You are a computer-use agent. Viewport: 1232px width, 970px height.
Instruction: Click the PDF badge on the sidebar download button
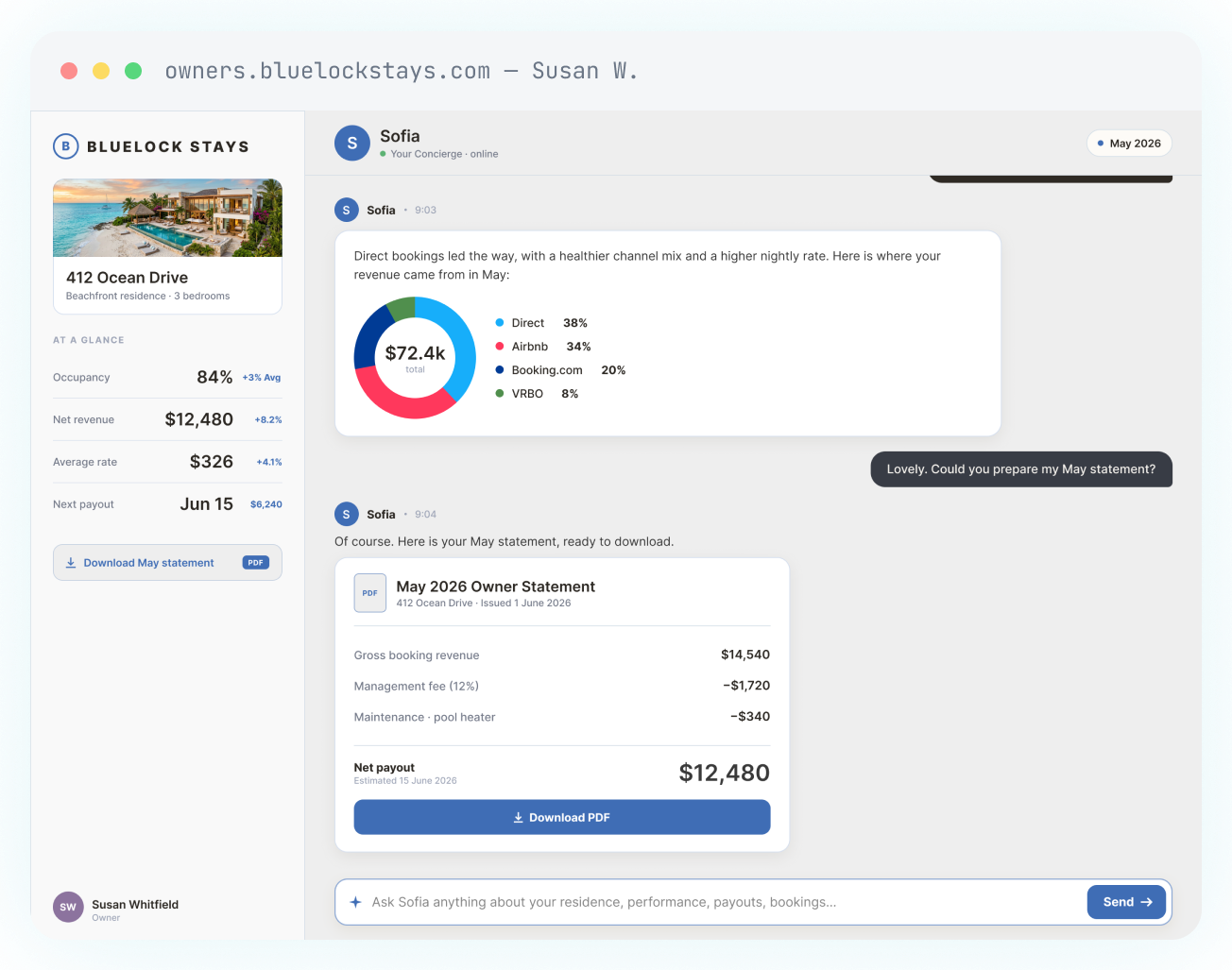256,562
